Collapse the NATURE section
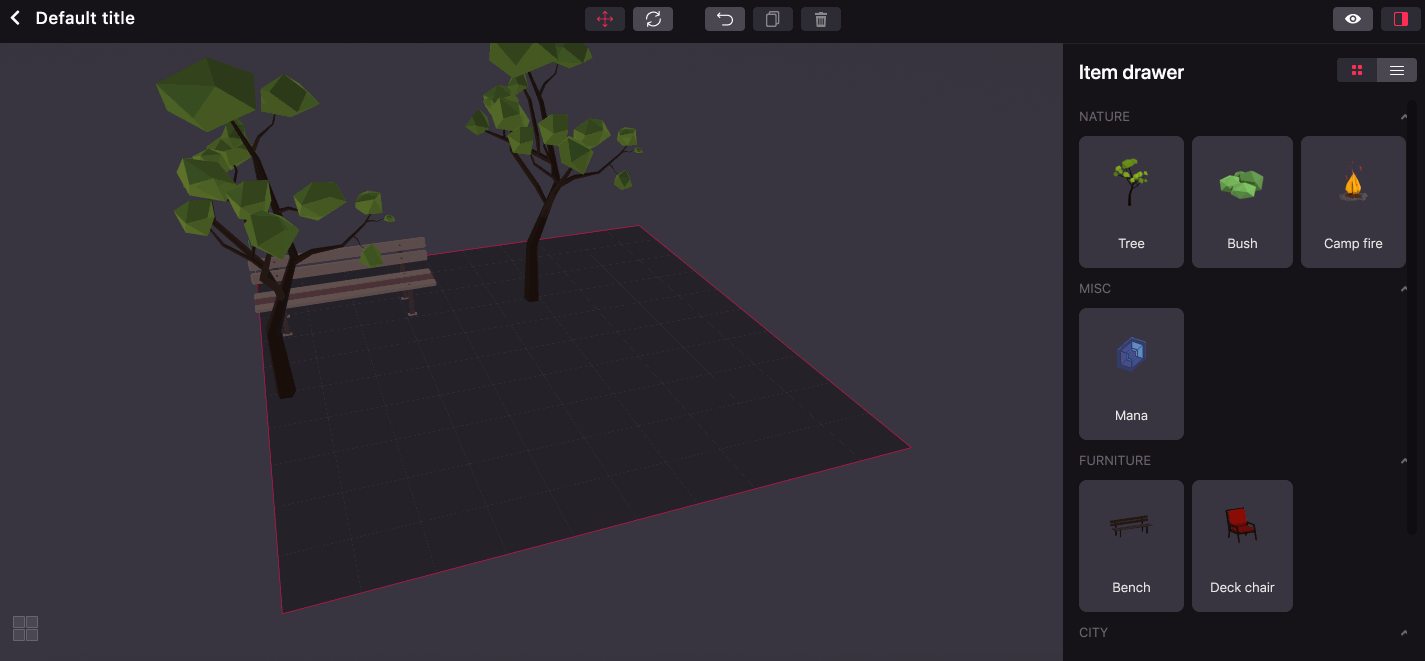1425x661 pixels. [1404, 117]
